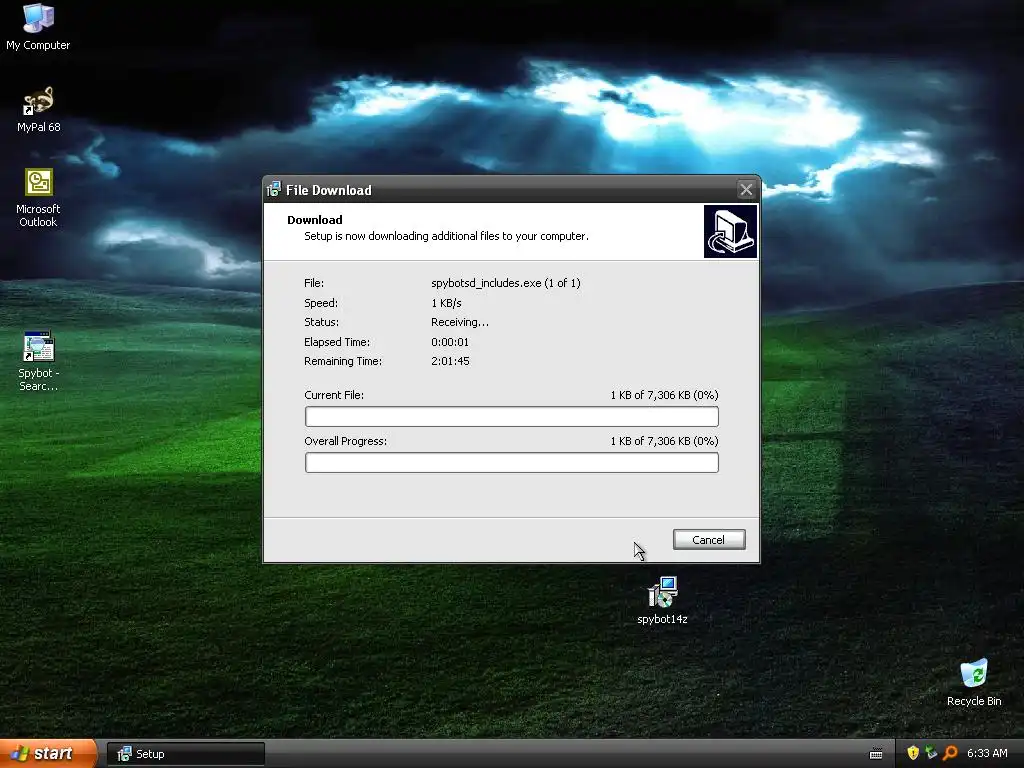
Task: Cancel the file download
Action: point(709,539)
